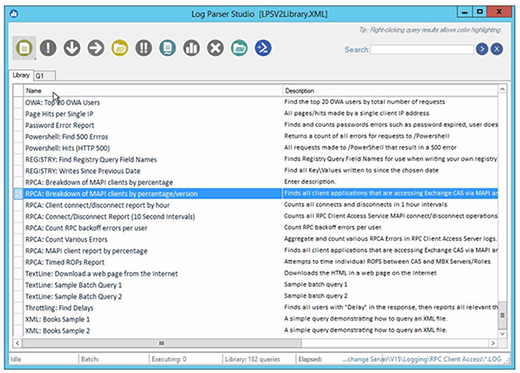Click highlighted 'RPCA: Breakdown of MAPI clients by percentage/version'
Image resolution: width=520 pixels, height=373 pixels.
coord(111,194)
